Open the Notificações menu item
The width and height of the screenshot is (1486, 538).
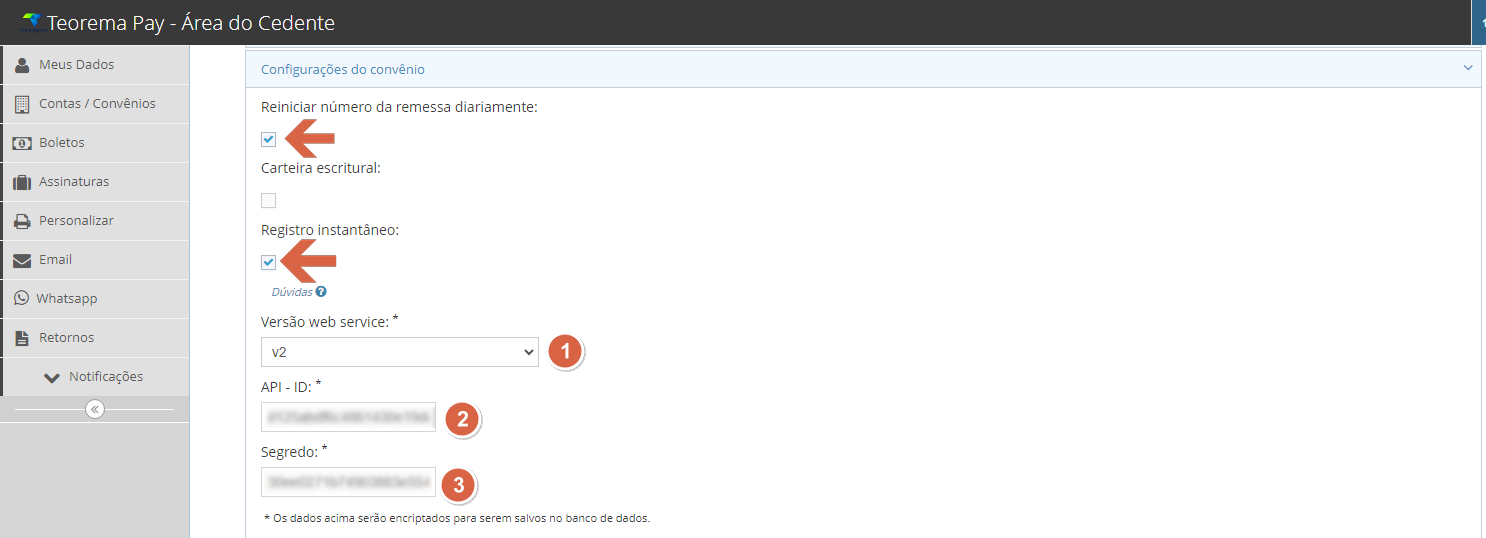coord(96,377)
